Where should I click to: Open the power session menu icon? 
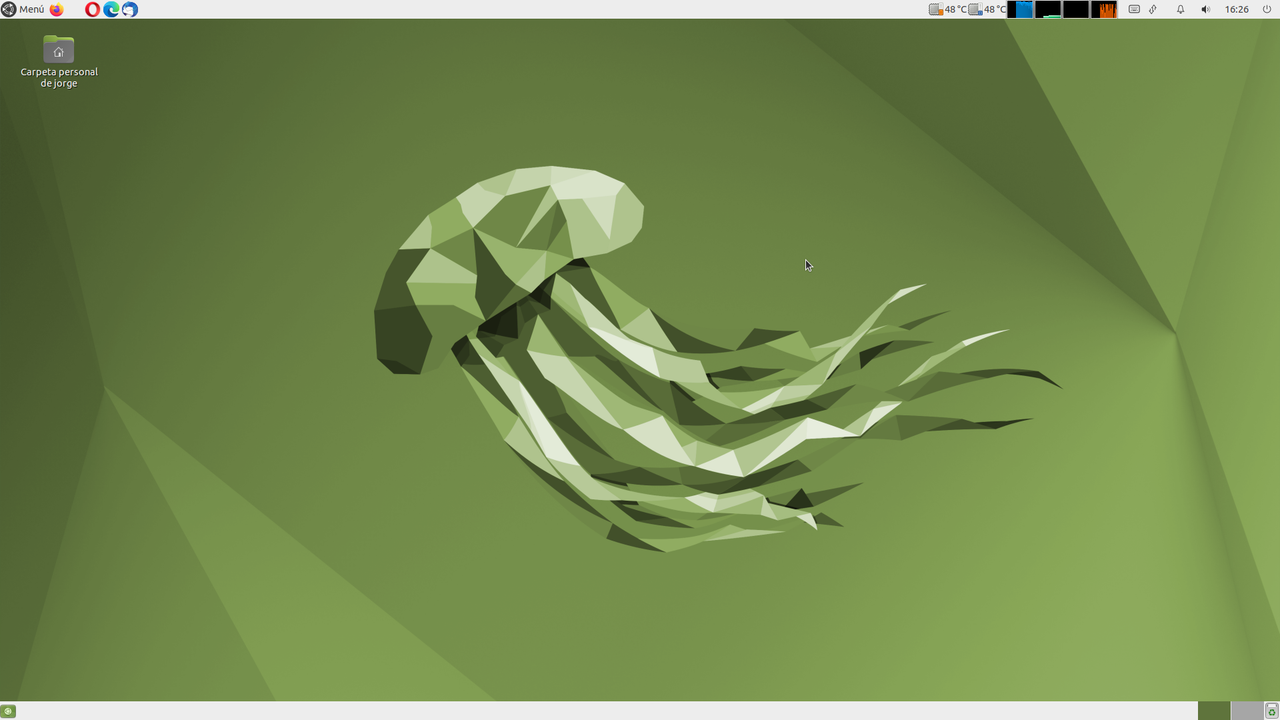[x=1266, y=9]
